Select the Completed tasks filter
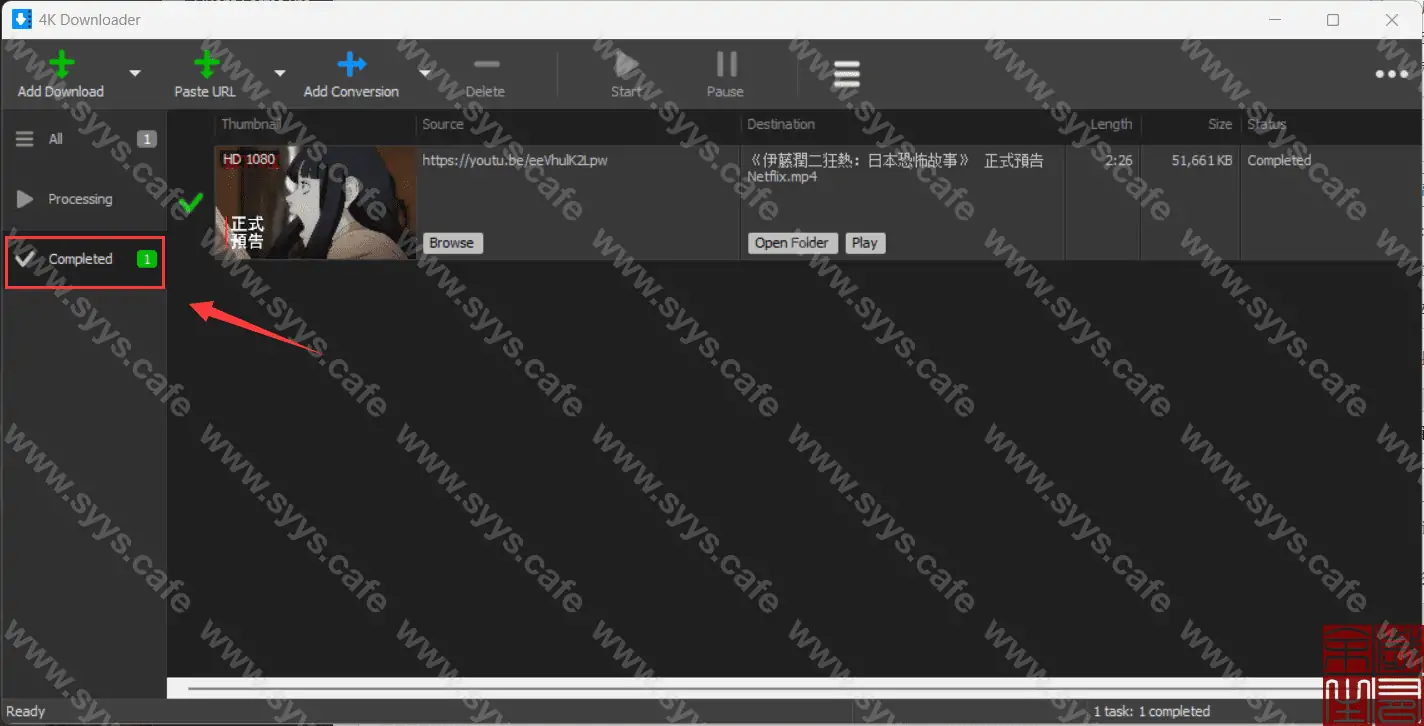The image size is (1424, 726). click(x=81, y=259)
